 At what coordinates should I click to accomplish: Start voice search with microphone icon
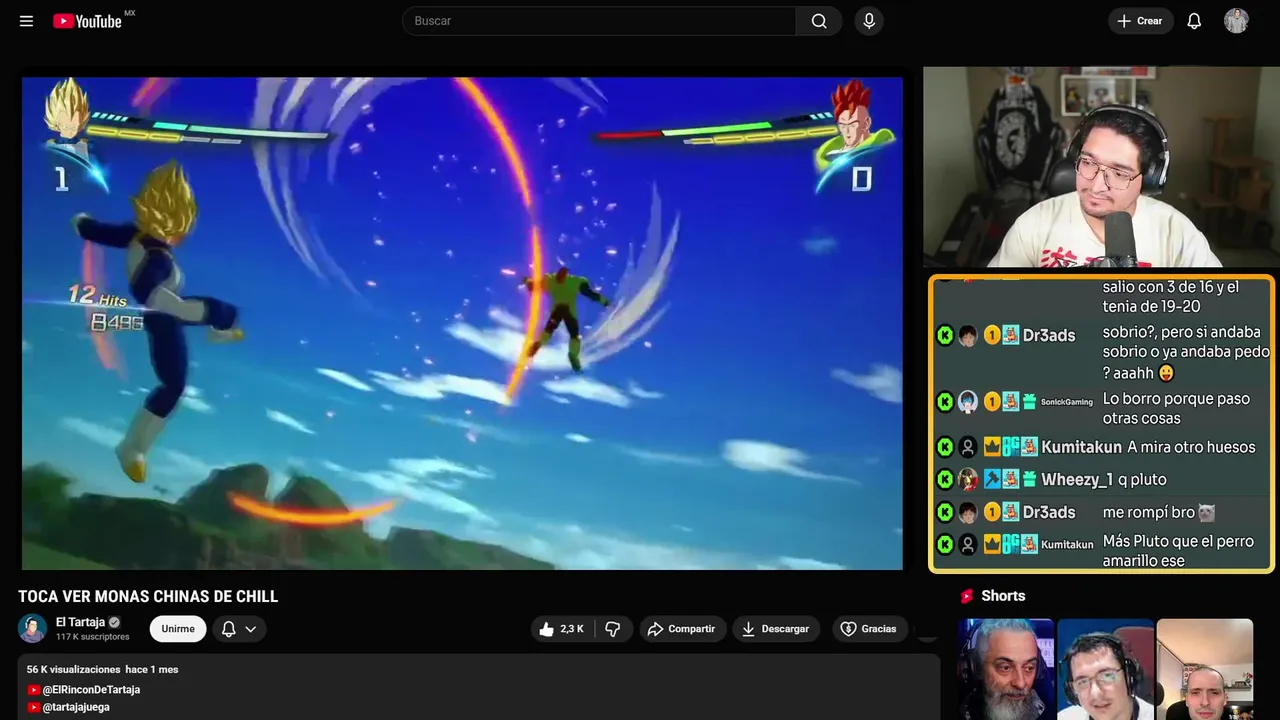[x=869, y=21]
